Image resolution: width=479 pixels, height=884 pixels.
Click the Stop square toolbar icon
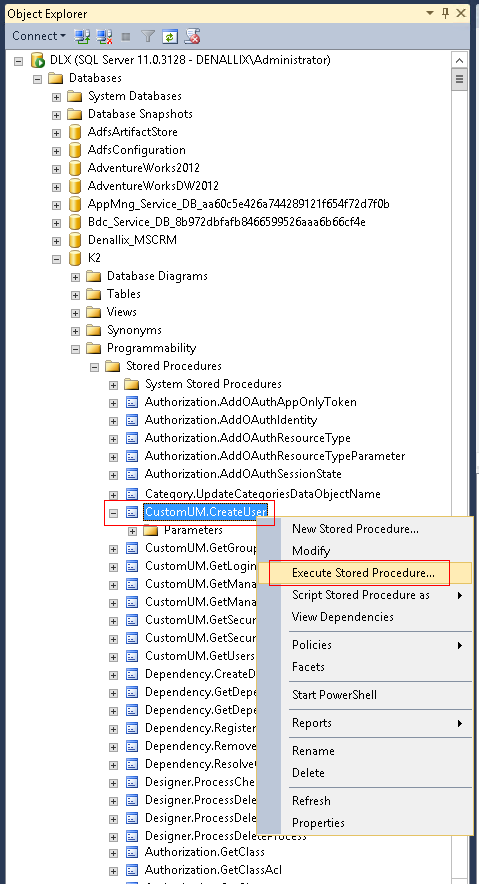(126, 36)
